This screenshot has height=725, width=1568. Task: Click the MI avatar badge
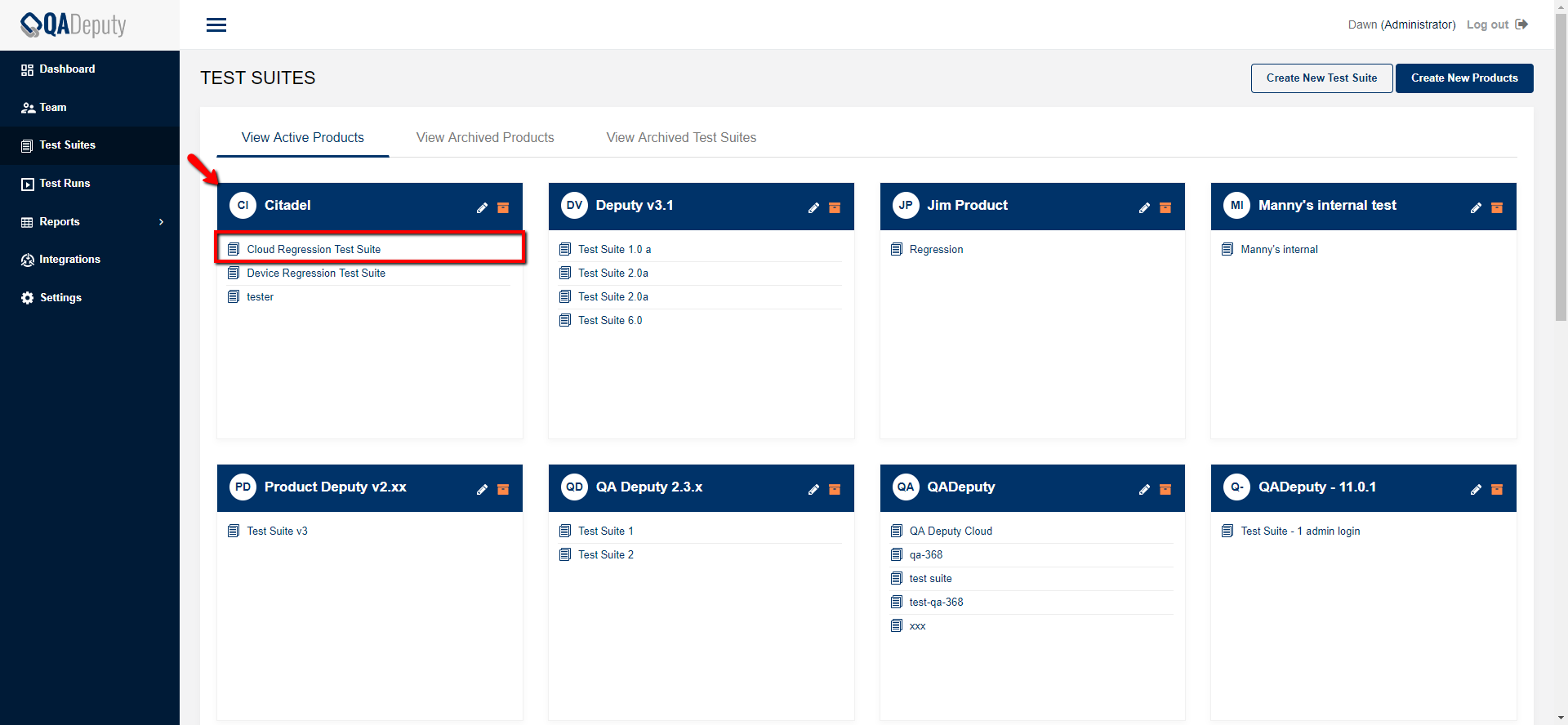point(1237,206)
